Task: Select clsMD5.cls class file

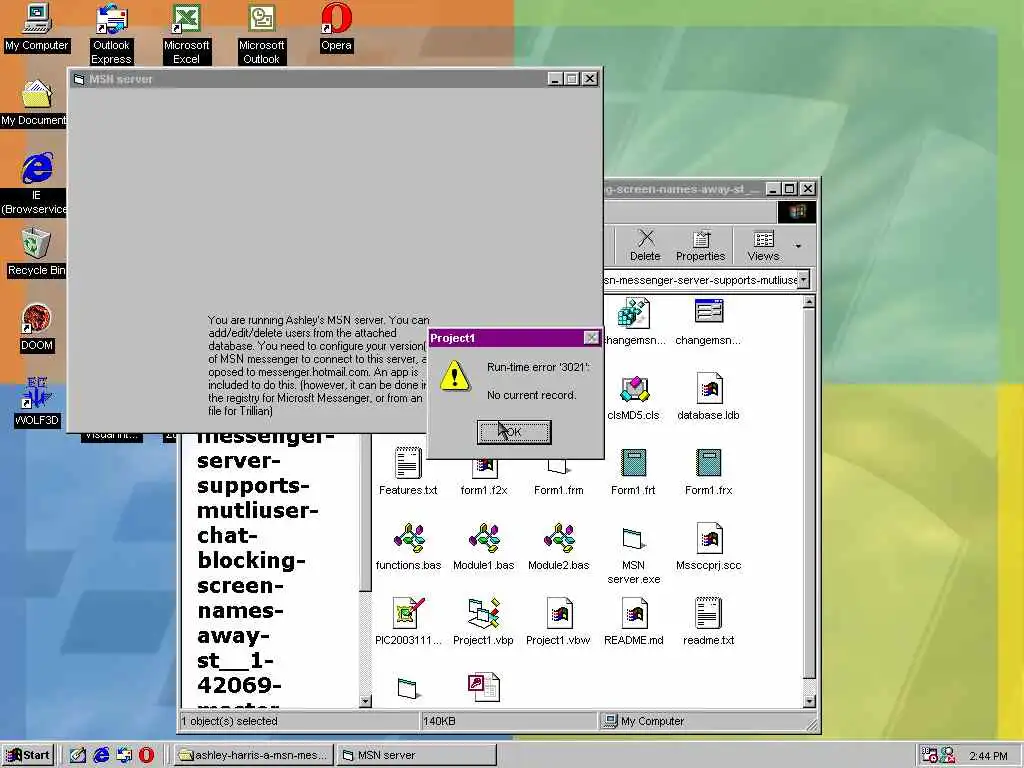Action: point(633,397)
